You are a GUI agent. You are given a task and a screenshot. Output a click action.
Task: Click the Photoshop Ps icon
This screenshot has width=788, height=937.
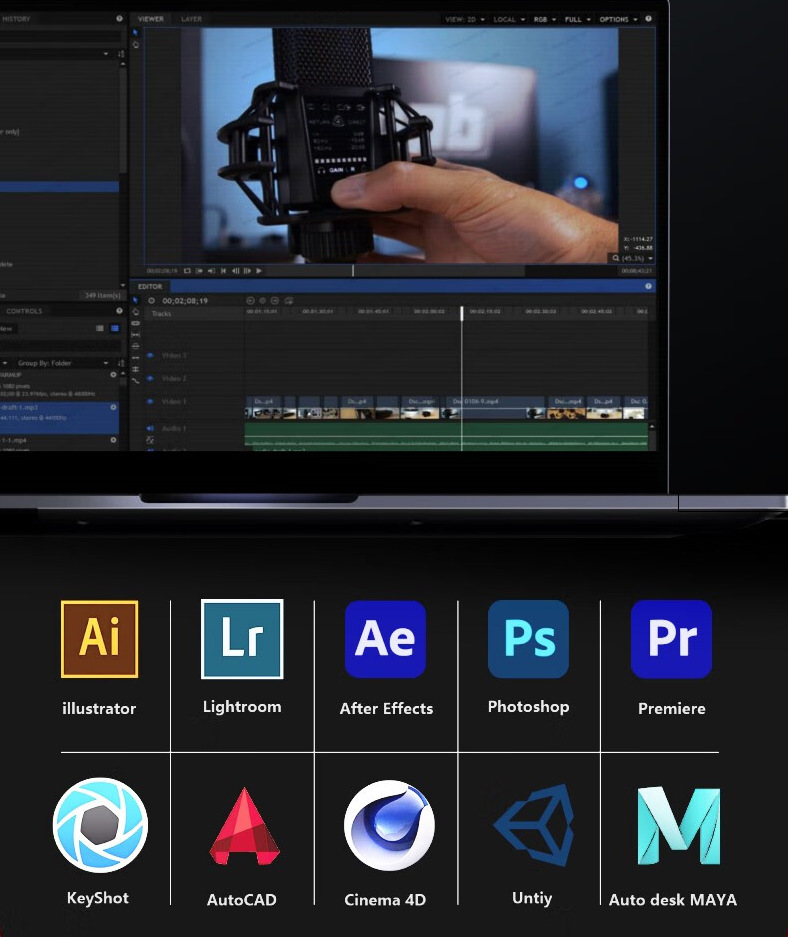pos(528,639)
